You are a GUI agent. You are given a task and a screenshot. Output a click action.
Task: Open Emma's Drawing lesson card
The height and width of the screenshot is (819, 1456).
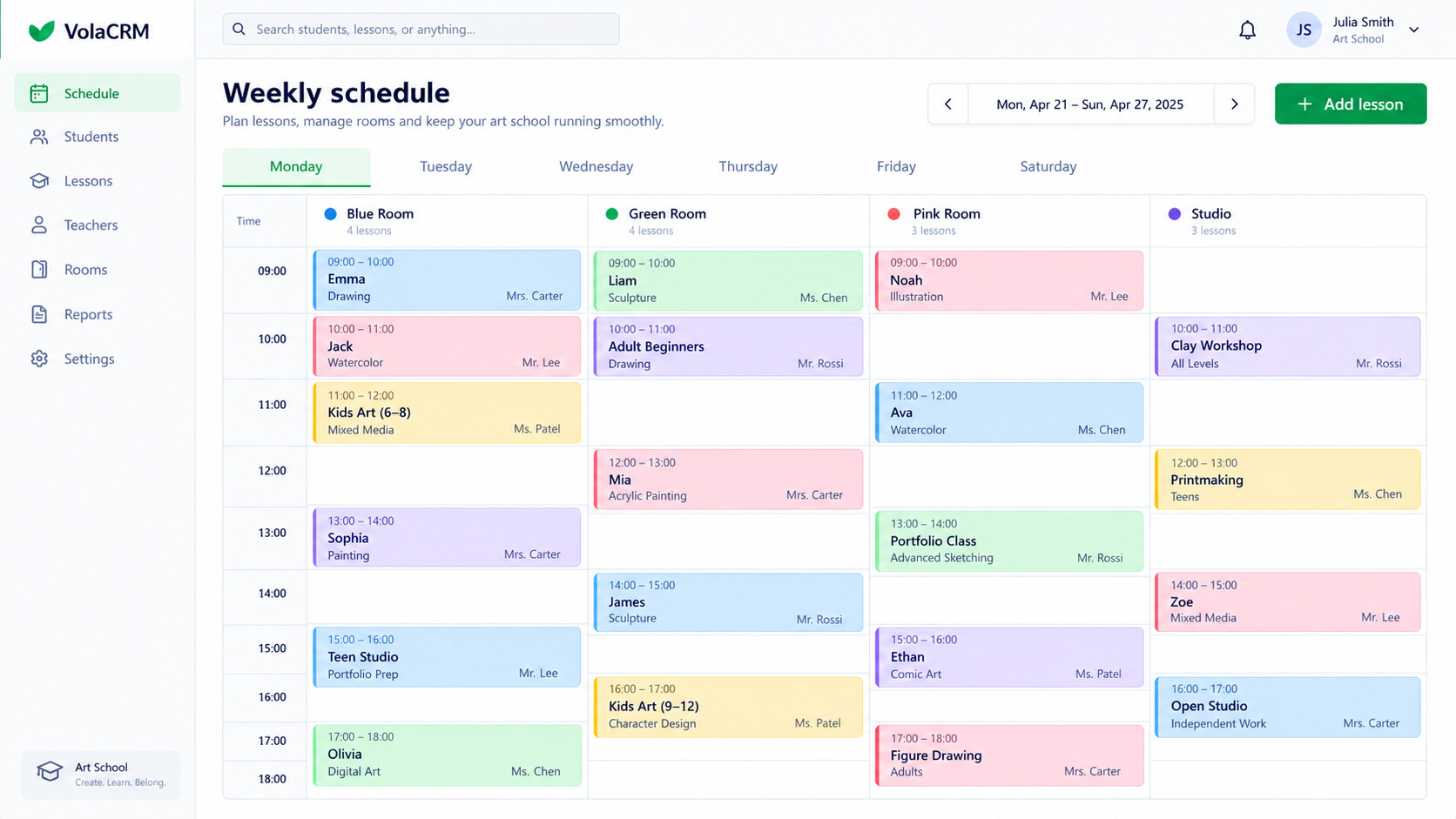pos(447,280)
